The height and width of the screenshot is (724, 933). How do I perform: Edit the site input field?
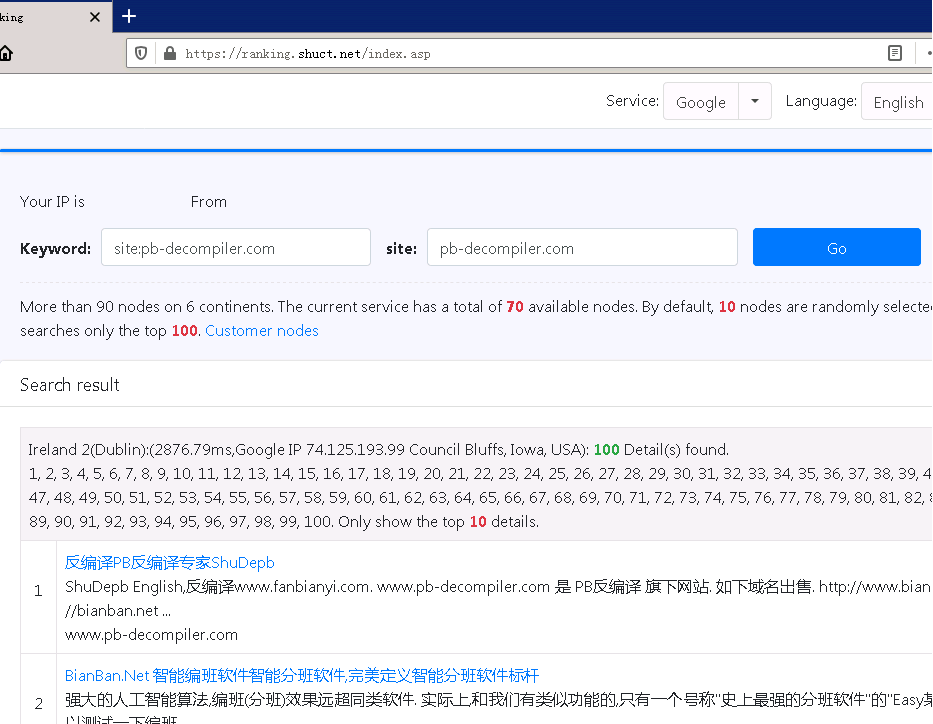582,247
